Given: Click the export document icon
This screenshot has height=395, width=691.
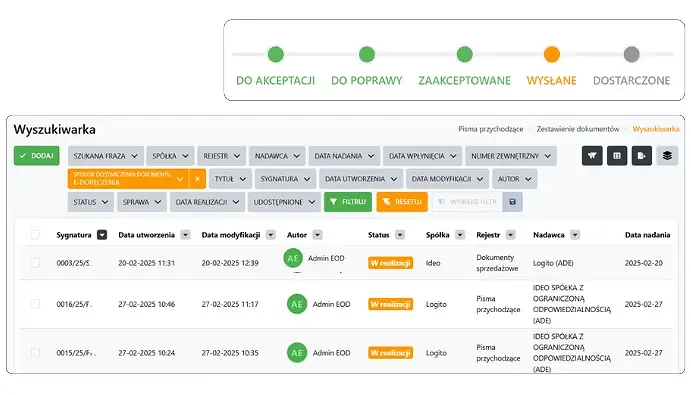Looking at the screenshot, I should coord(642,156).
